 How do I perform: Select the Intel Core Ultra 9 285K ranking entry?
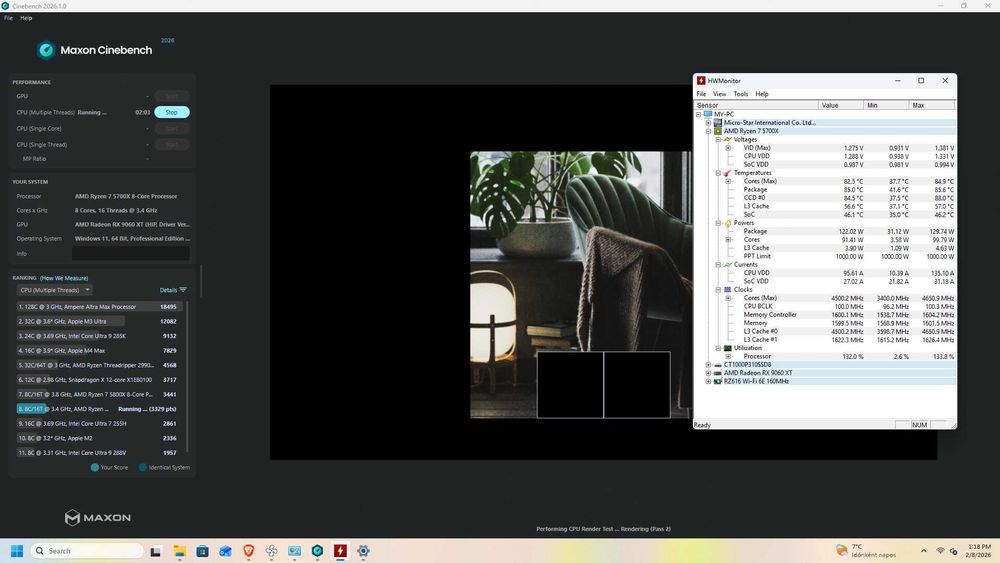(99, 336)
